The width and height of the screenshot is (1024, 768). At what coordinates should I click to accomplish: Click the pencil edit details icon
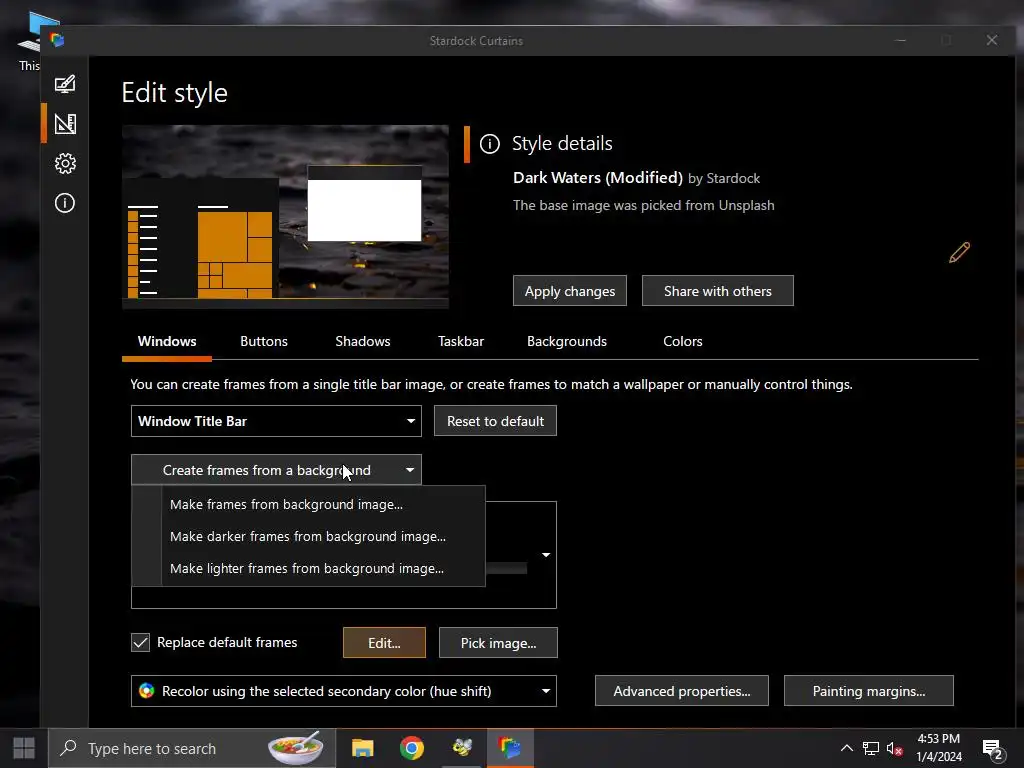pos(959,252)
